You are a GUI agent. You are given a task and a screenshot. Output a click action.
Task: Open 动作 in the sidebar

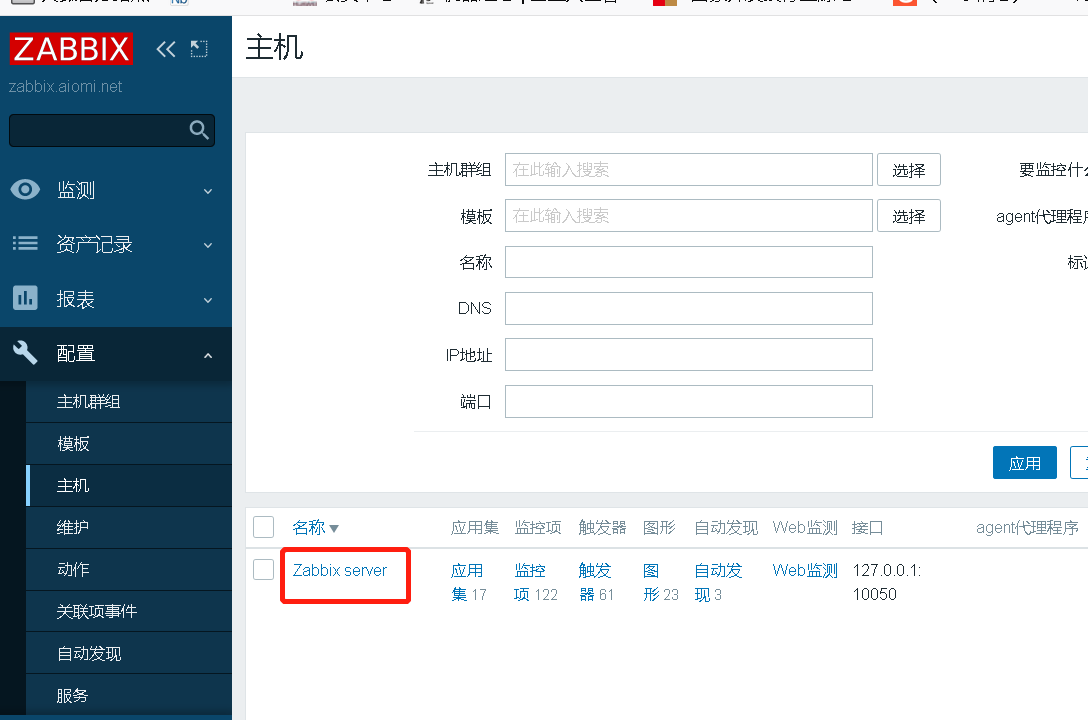click(129, 569)
